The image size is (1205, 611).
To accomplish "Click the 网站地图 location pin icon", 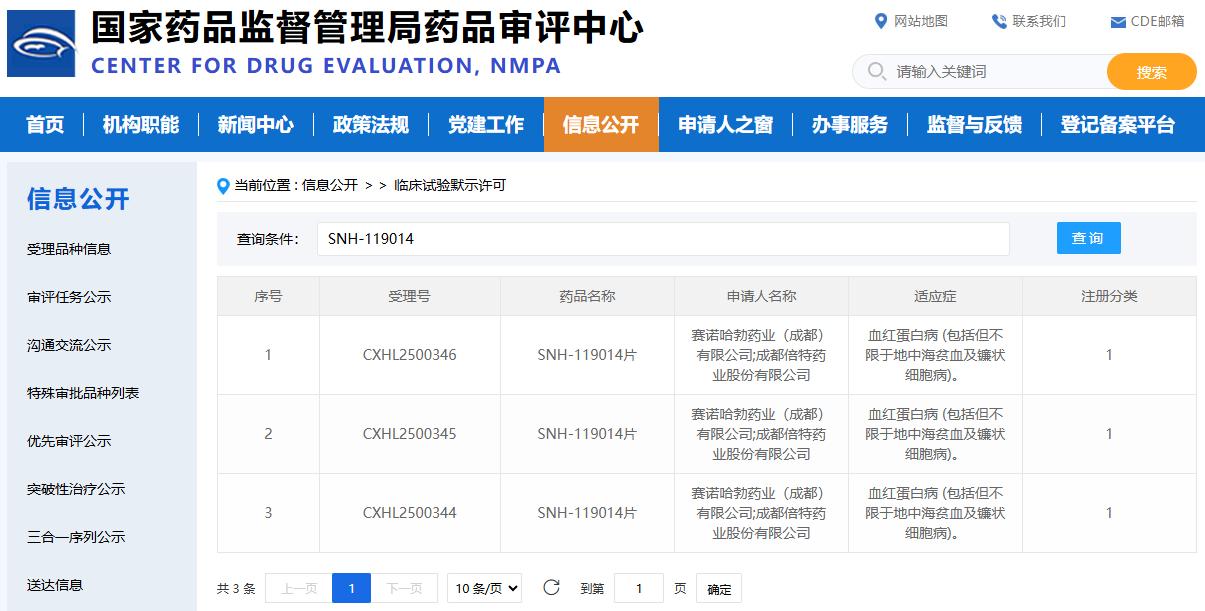I will 881,21.
